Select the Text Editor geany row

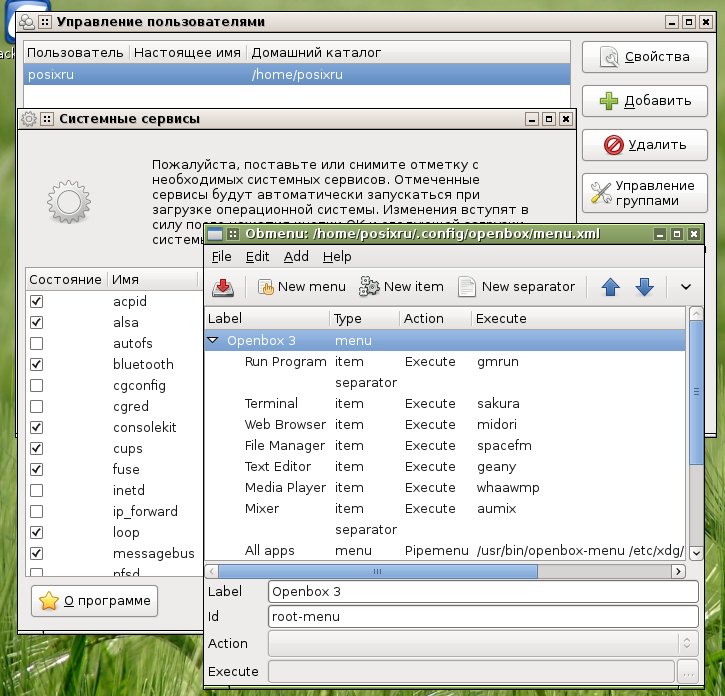(x=444, y=467)
